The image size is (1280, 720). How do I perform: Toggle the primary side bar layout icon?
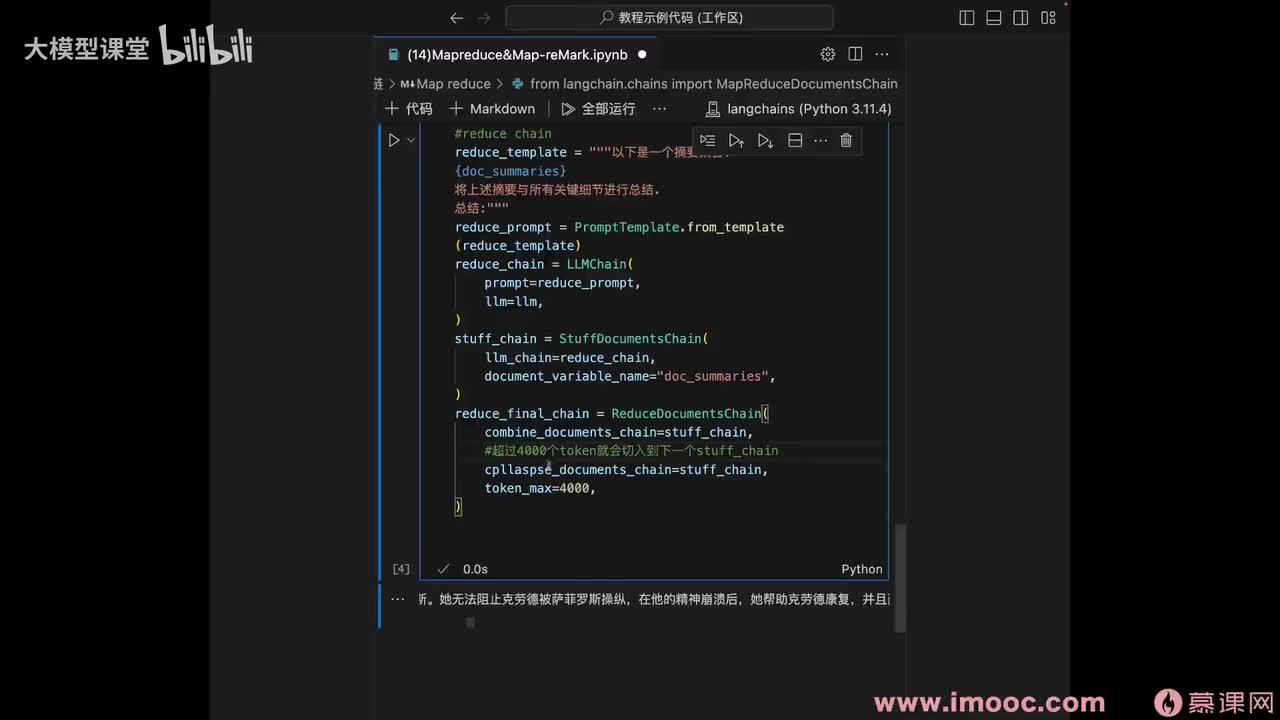(966, 18)
